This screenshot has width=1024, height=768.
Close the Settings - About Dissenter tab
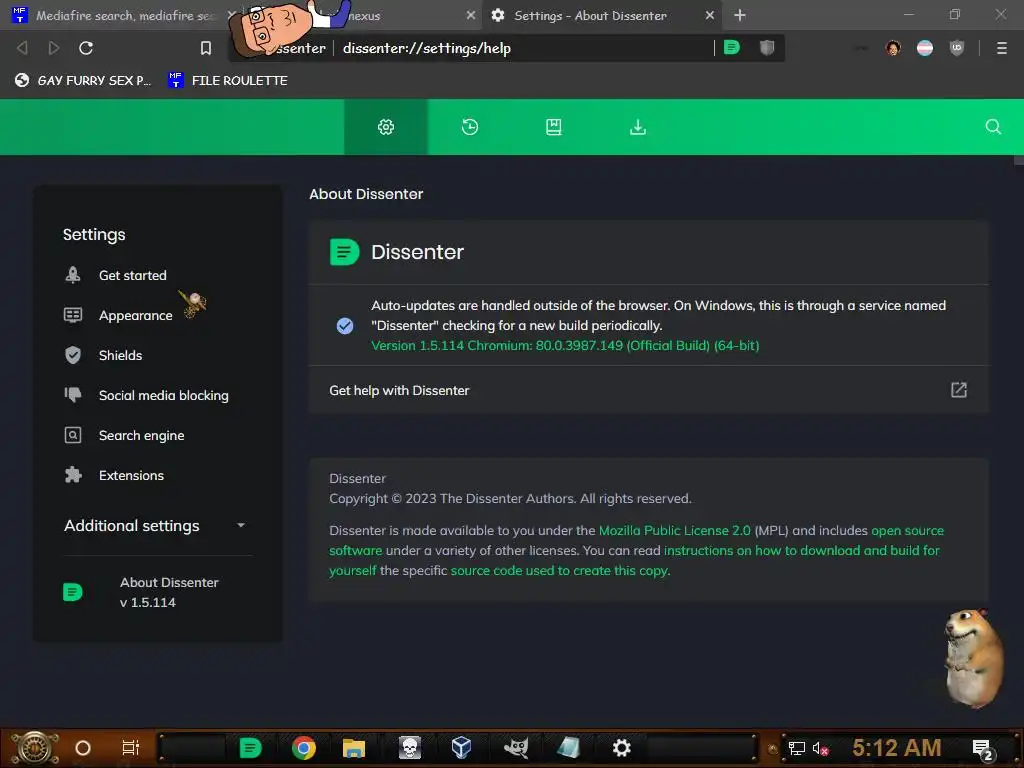click(710, 15)
